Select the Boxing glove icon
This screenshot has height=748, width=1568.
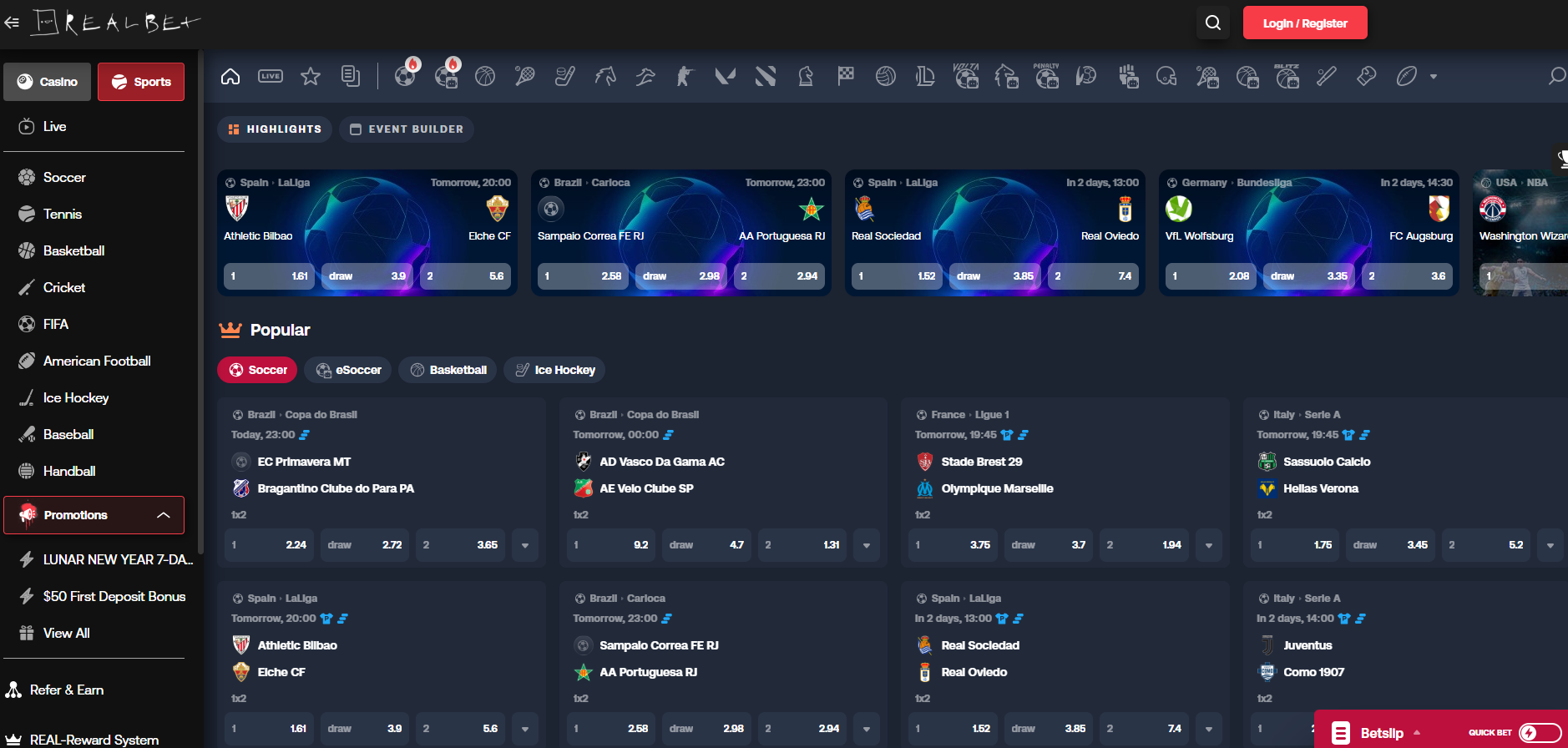click(1367, 77)
